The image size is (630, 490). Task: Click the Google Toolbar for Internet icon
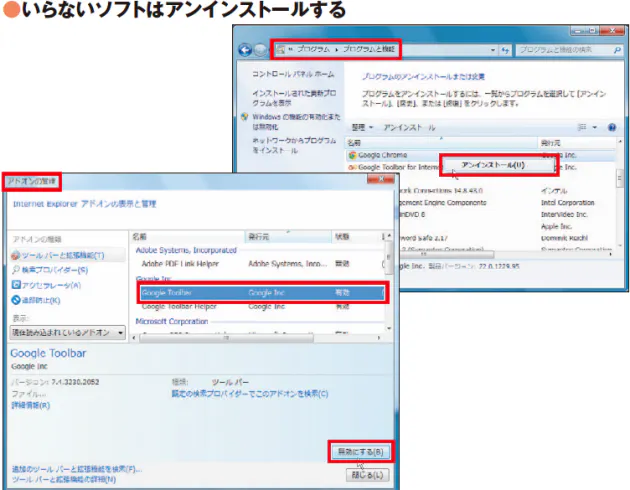352,167
